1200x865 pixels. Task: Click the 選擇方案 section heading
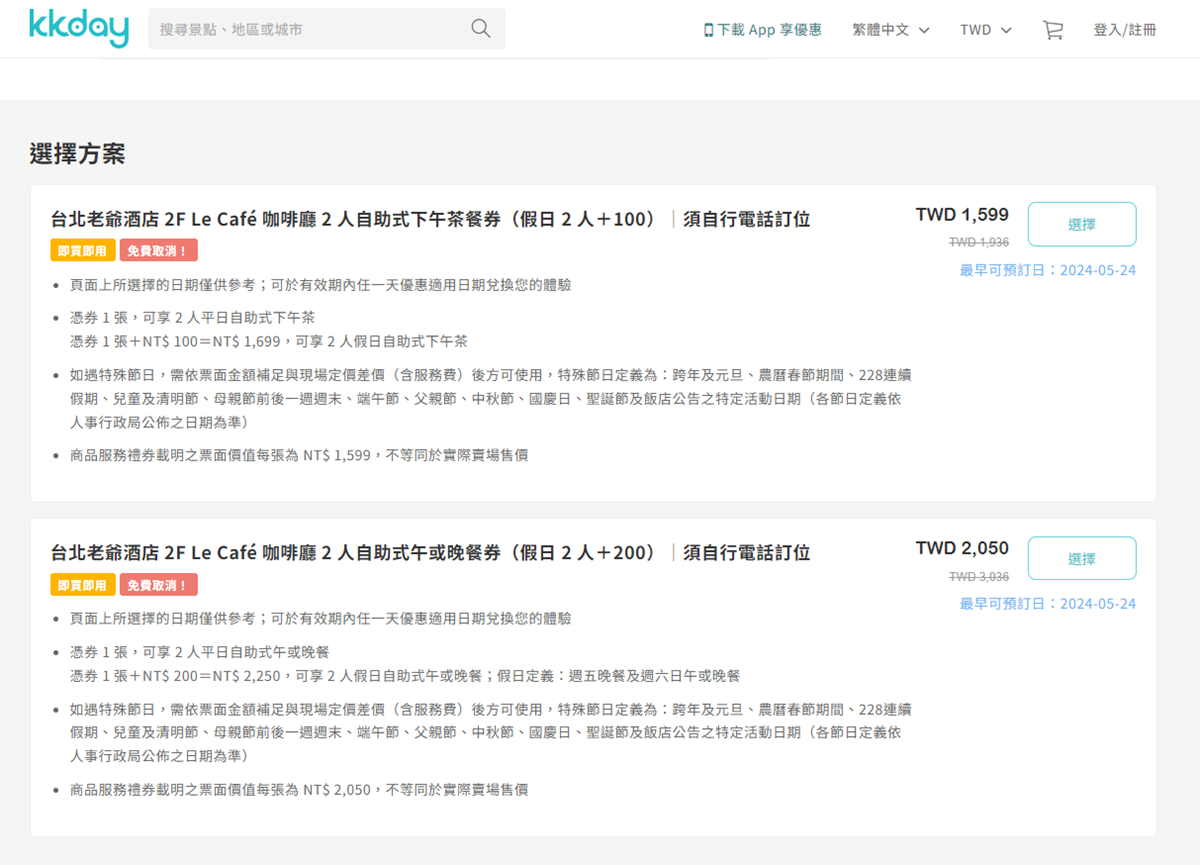point(77,154)
